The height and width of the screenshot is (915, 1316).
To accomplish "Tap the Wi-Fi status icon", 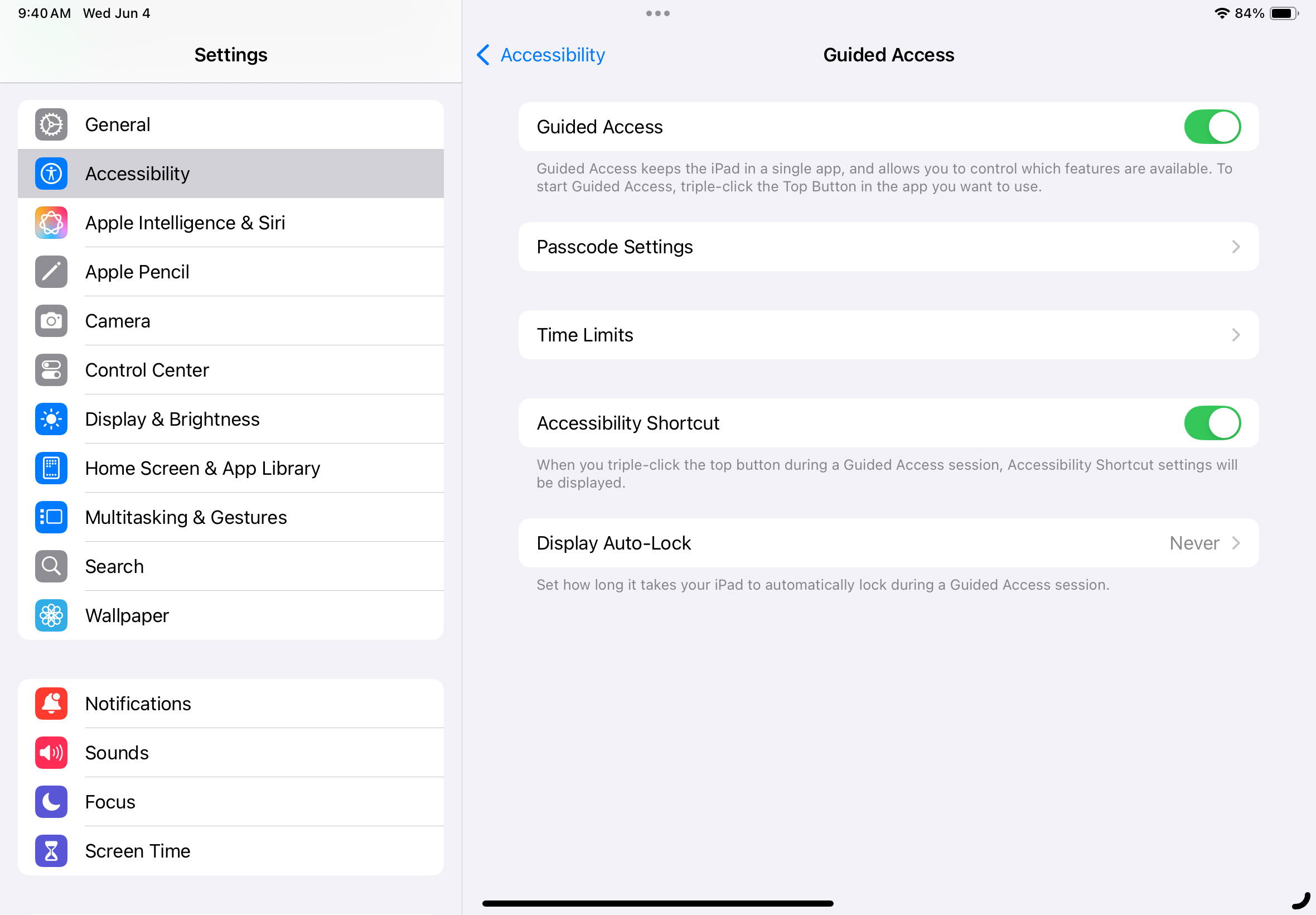I will (x=1222, y=13).
